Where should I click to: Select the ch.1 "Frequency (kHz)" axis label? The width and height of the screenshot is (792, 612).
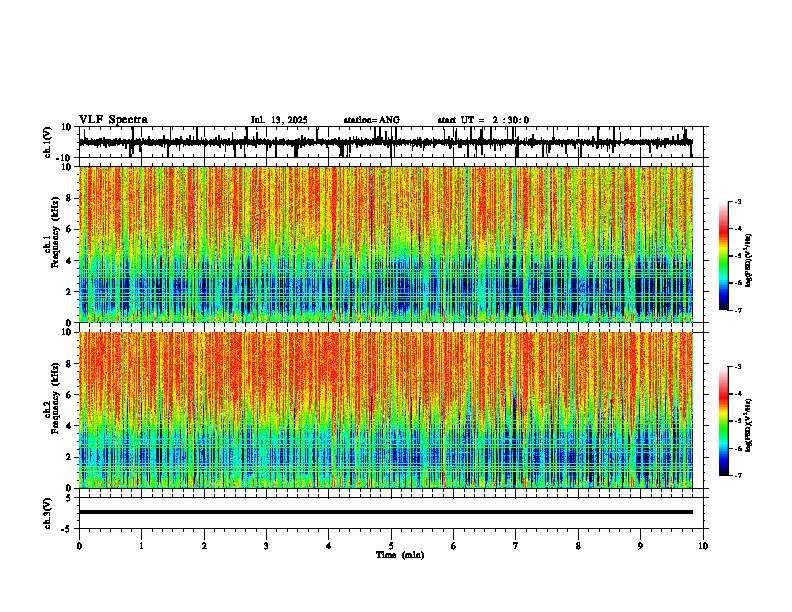pos(55,234)
